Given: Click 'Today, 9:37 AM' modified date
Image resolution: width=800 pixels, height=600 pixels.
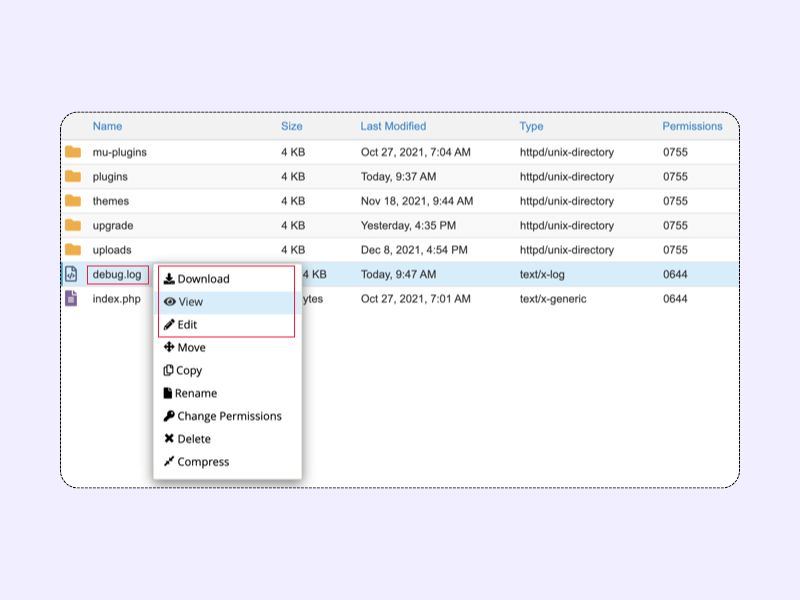Looking at the screenshot, I should (398, 177).
